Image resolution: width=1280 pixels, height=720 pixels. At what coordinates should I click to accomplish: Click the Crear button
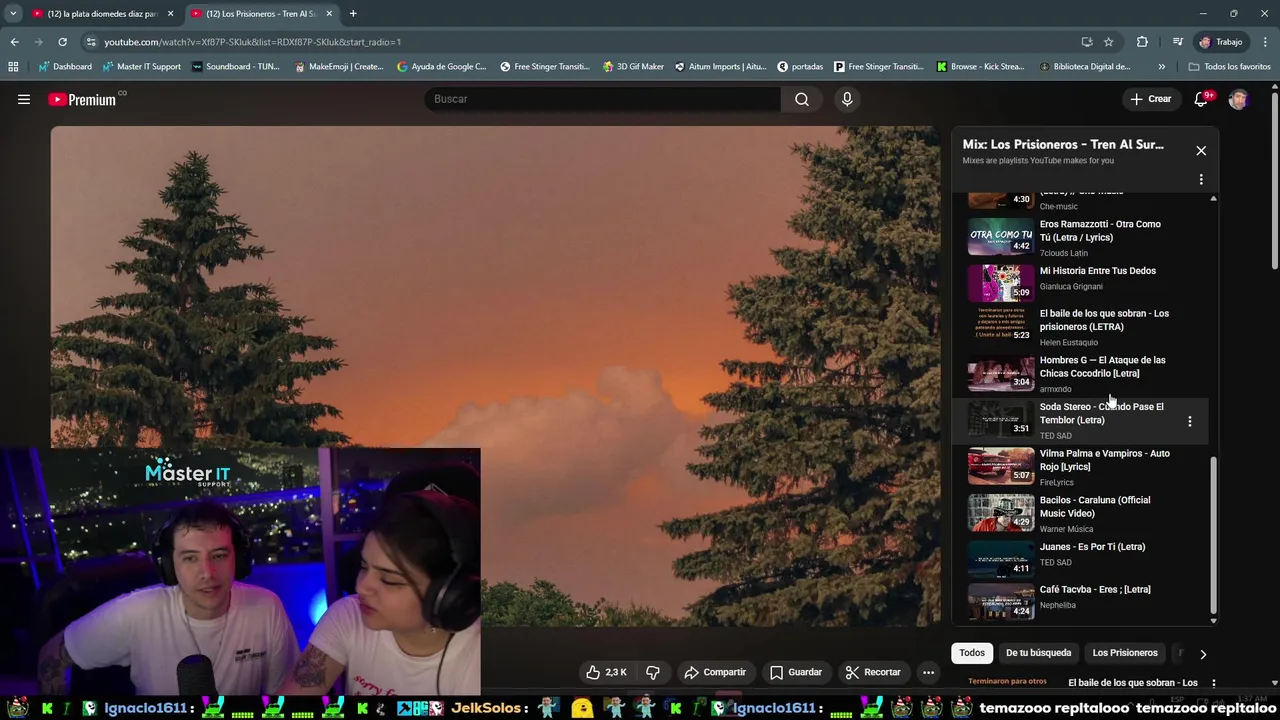coord(1150,99)
